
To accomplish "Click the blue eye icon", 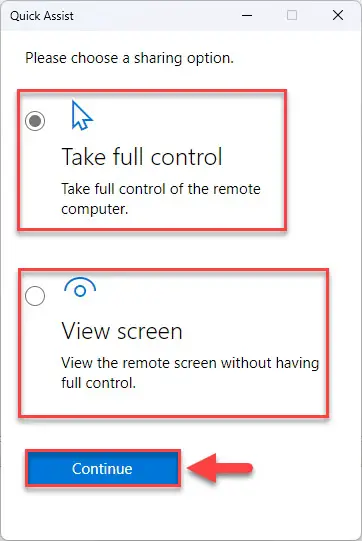I will point(80,288).
